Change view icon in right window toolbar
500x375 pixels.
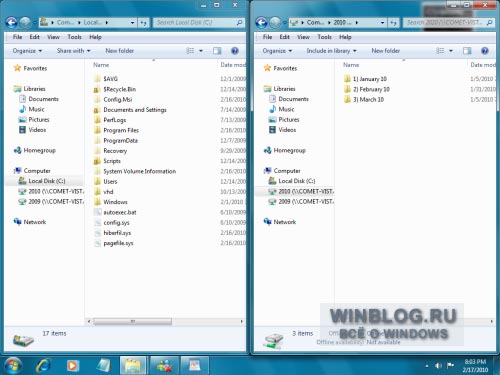[440, 51]
